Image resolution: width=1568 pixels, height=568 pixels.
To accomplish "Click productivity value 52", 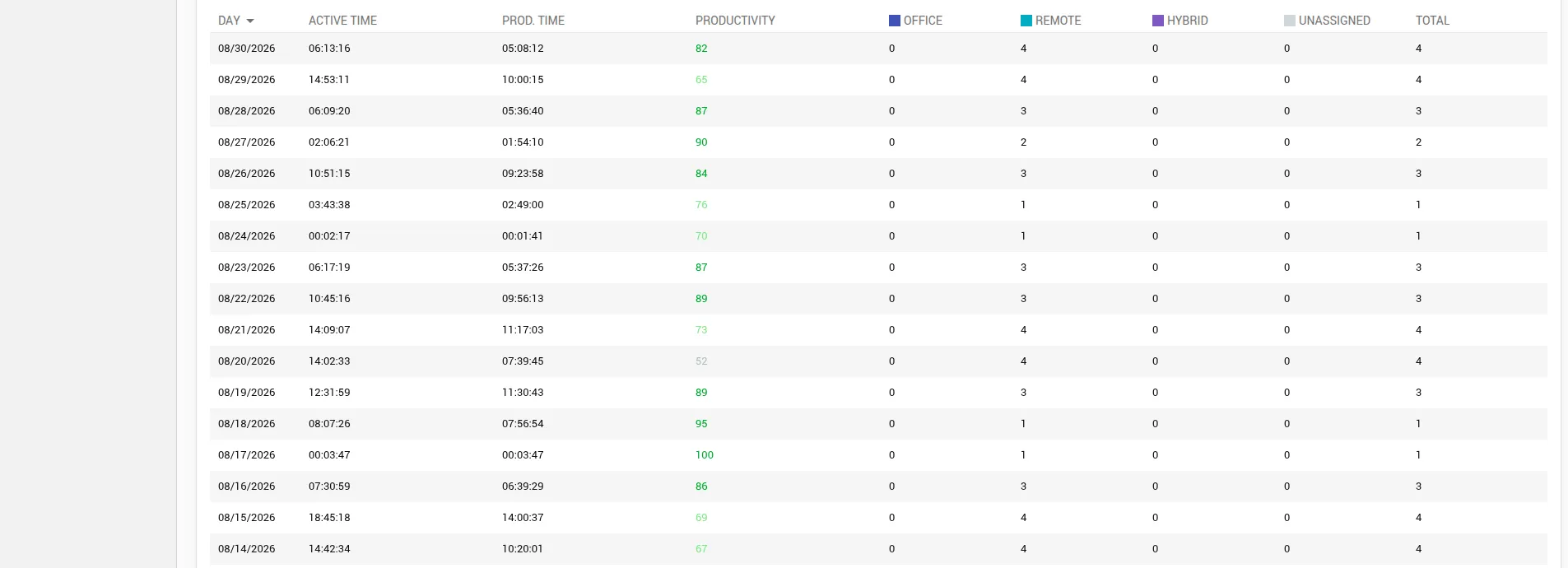I will [701, 361].
